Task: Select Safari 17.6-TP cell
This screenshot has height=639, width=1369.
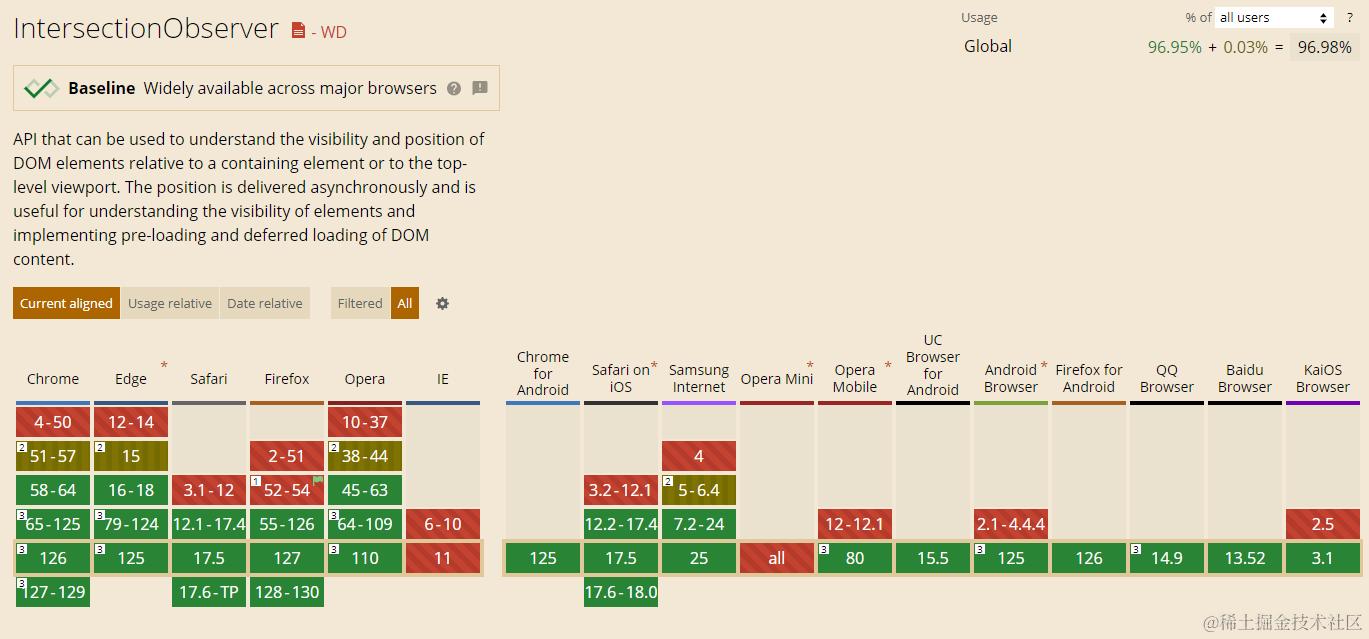Action: click(x=209, y=592)
